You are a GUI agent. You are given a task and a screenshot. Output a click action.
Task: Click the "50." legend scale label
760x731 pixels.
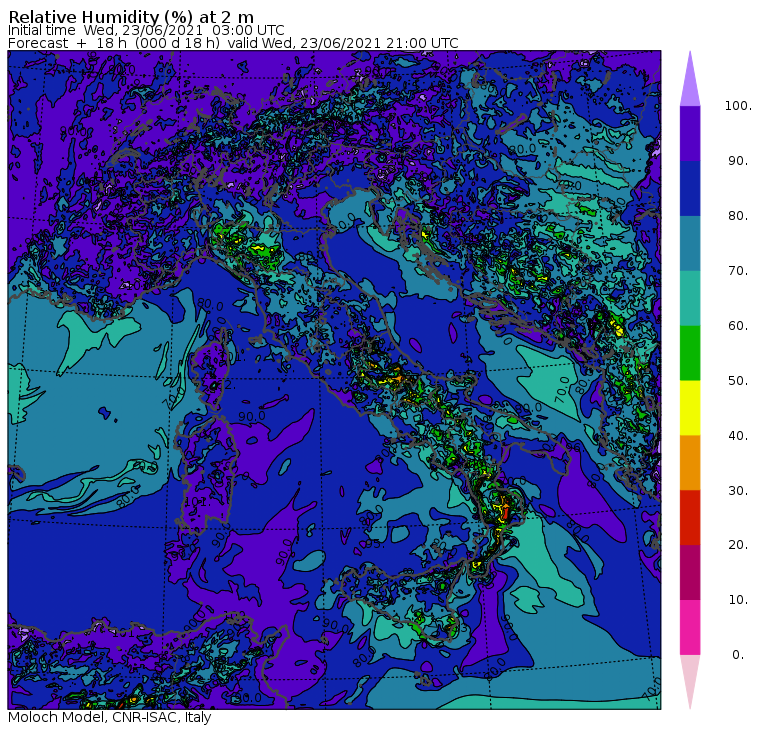tap(738, 381)
